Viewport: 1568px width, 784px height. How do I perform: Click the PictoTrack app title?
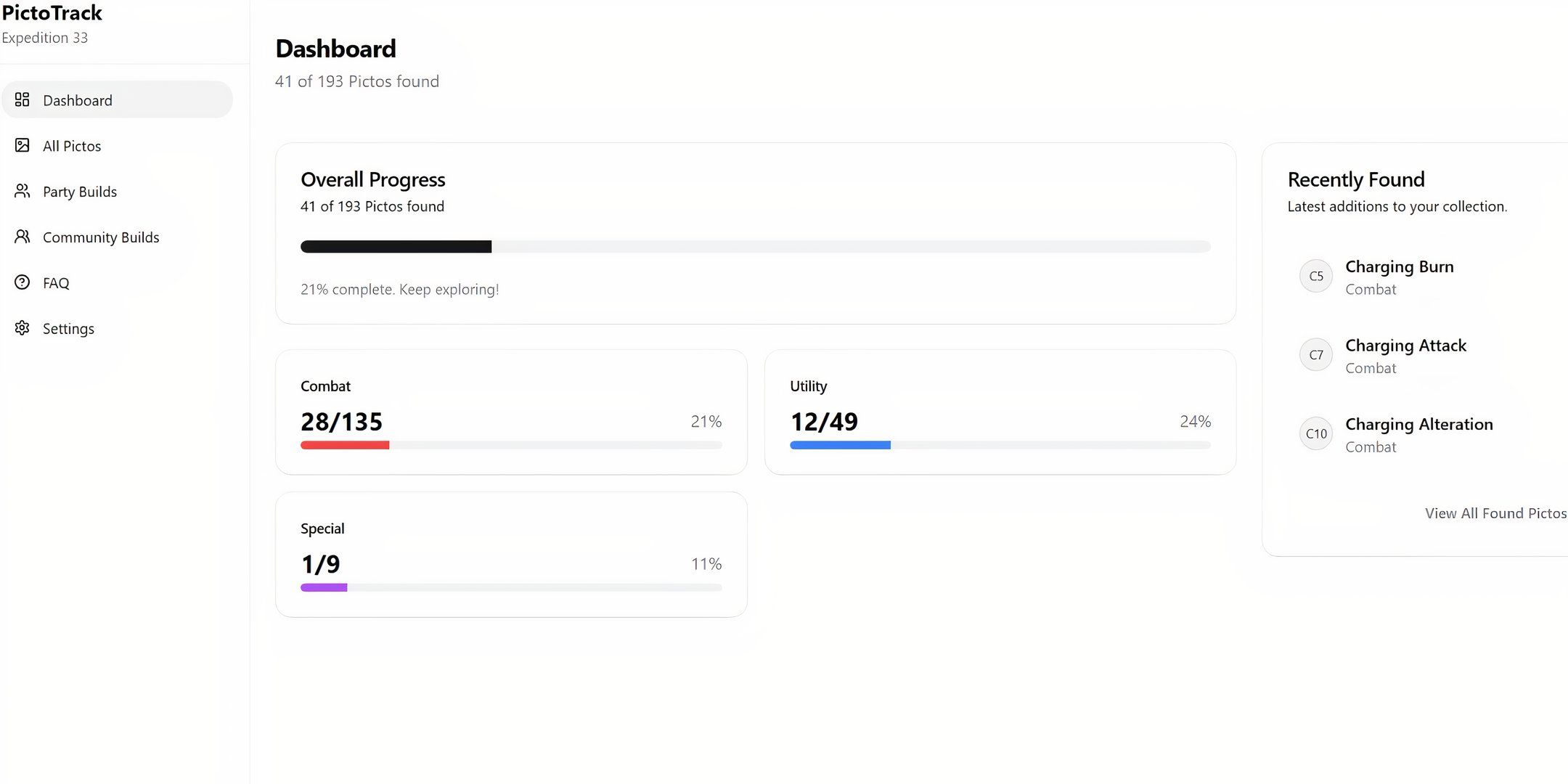(x=52, y=13)
